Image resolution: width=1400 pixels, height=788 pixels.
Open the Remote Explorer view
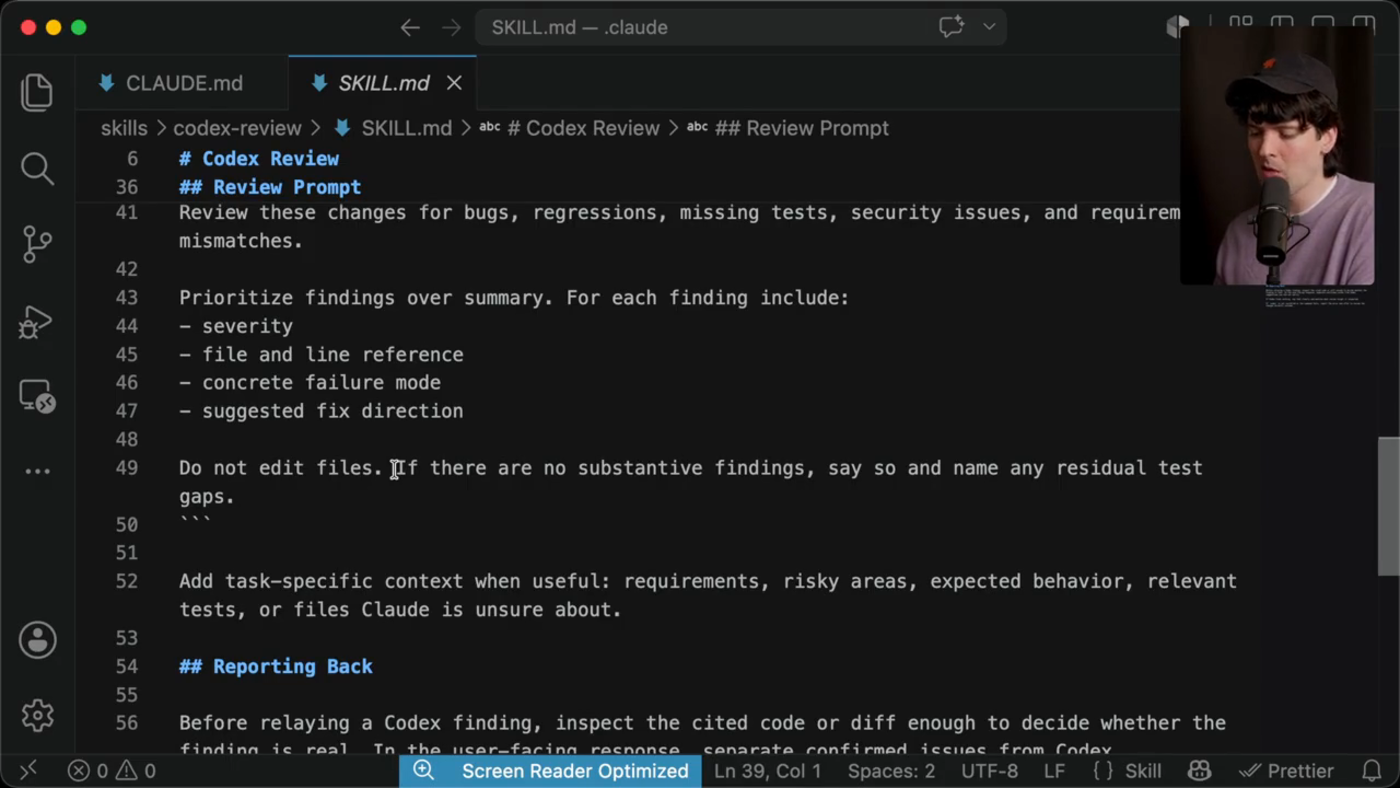coord(37,396)
